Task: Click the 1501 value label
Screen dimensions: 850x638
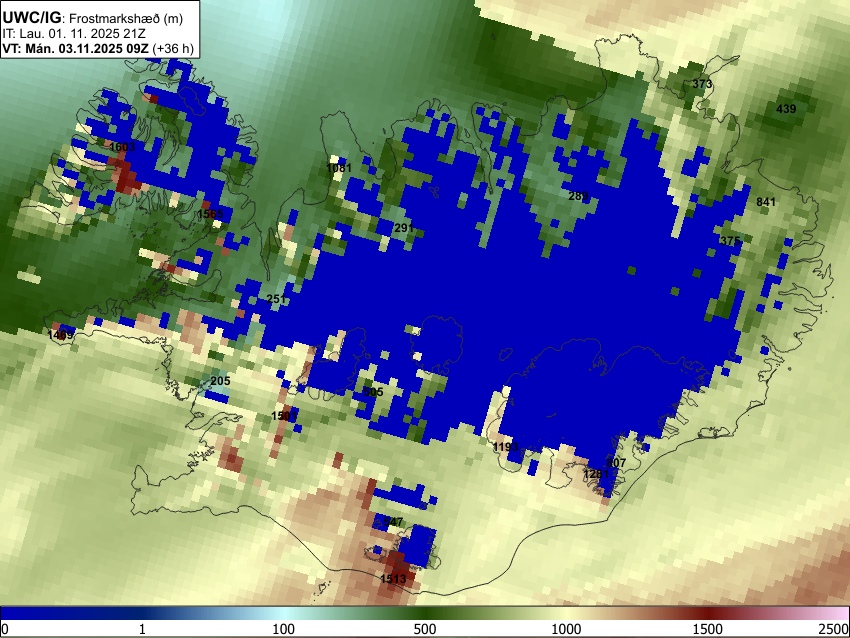Action: (285, 416)
